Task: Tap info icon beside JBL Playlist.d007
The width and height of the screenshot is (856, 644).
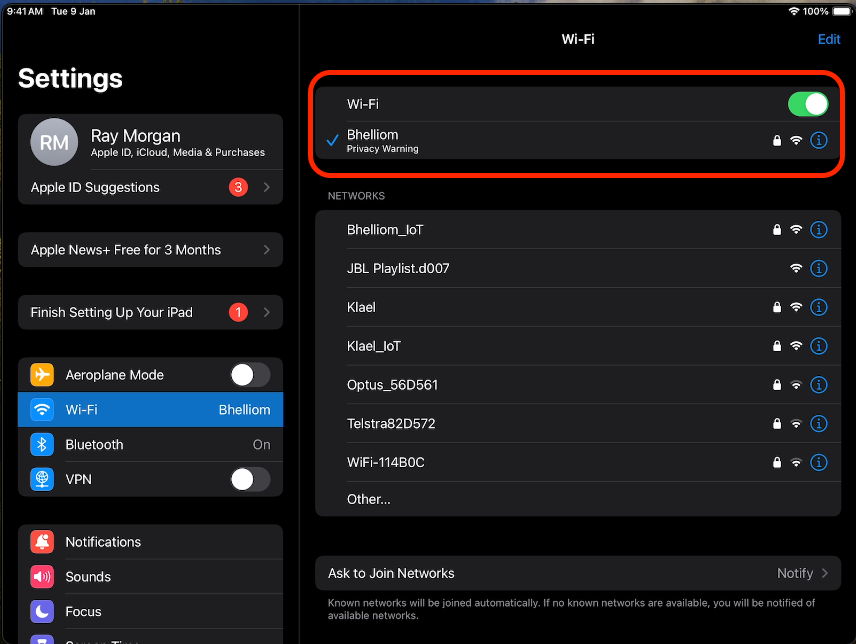Action: coord(819,269)
